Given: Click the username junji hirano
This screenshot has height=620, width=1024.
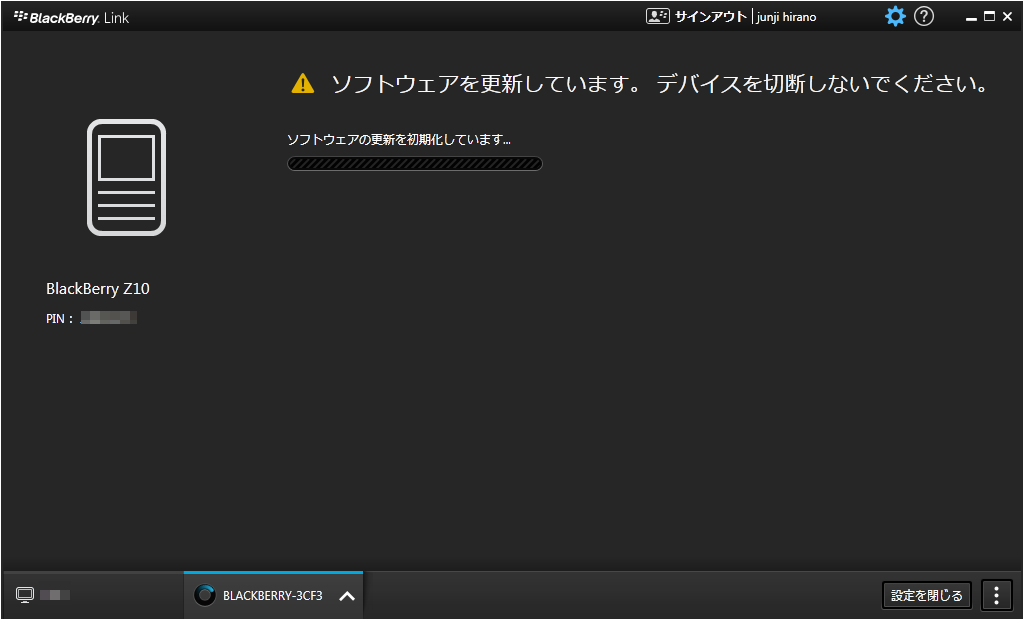Looking at the screenshot, I should pos(786,17).
